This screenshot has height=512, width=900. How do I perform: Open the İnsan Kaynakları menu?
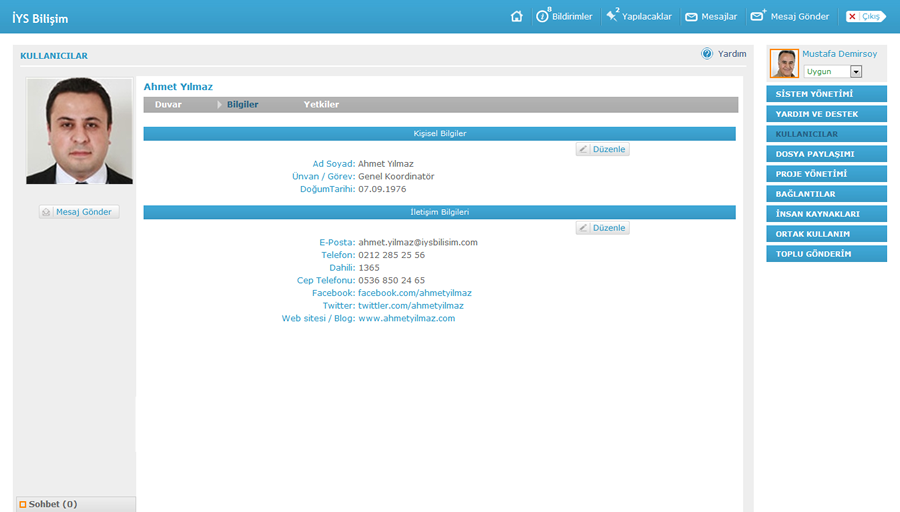click(x=826, y=214)
